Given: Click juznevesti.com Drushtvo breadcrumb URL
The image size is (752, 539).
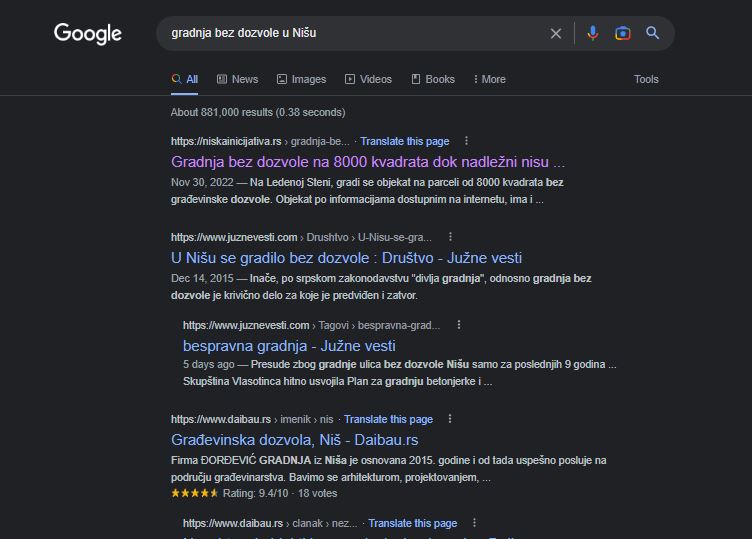Looking at the screenshot, I should 301,237.
